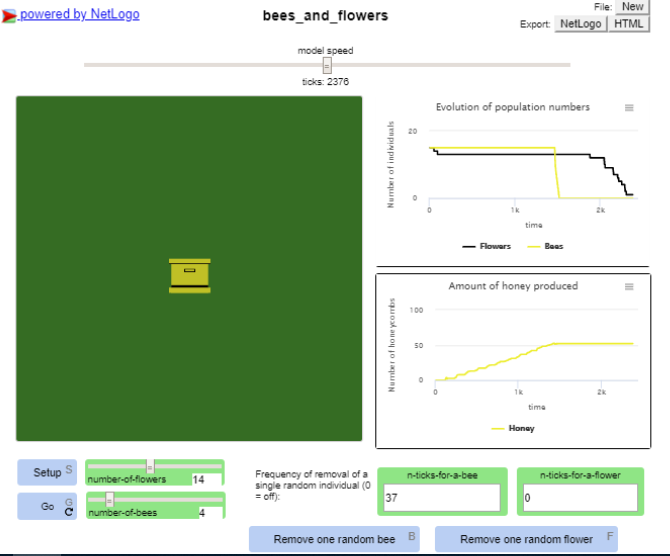
Task: Click Remove one random flower
Action: click(x=526, y=539)
